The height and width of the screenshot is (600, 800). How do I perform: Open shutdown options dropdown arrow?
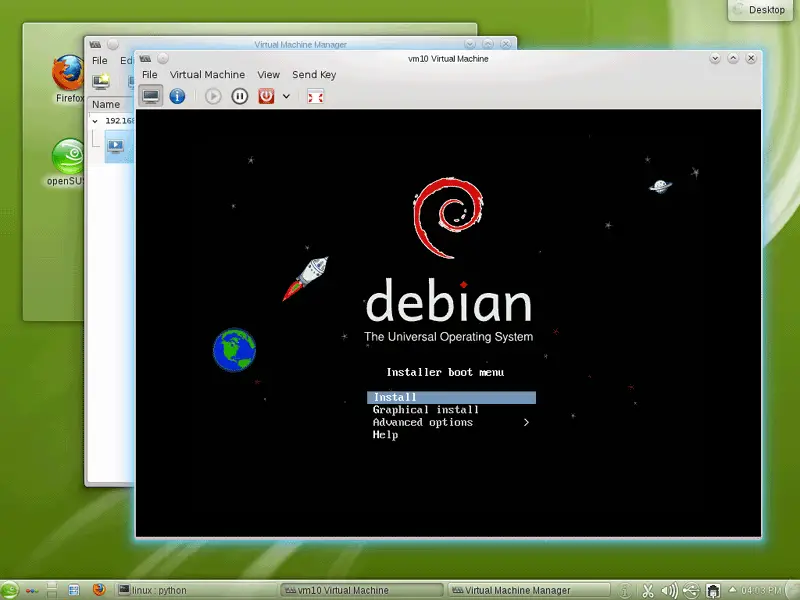coord(286,96)
